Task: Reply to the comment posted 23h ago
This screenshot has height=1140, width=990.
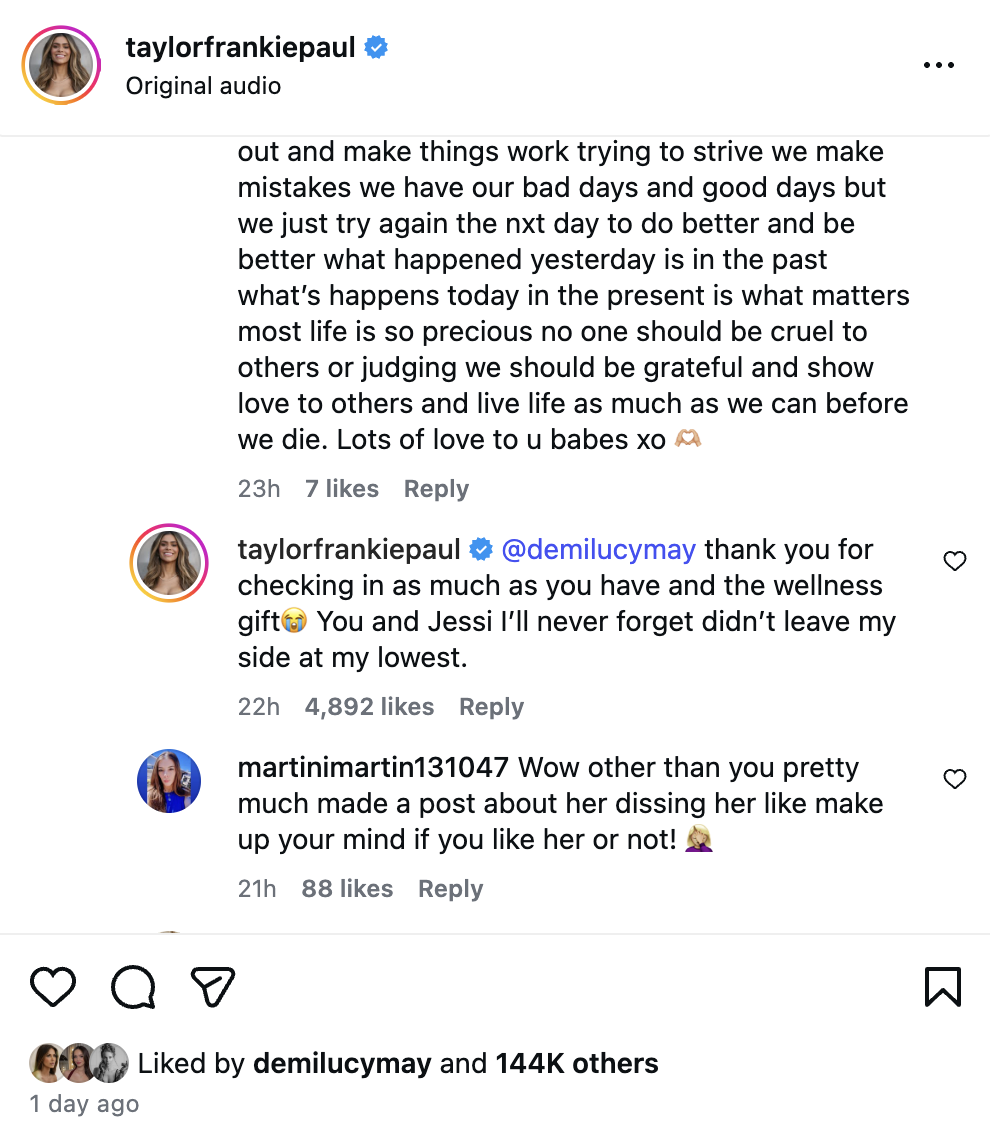Action: coord(436,489)
